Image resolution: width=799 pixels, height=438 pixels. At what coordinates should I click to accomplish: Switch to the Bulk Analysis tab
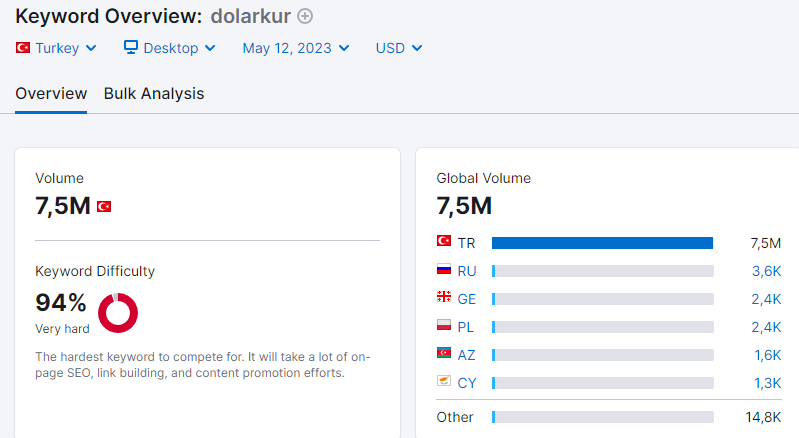[154, 94]
